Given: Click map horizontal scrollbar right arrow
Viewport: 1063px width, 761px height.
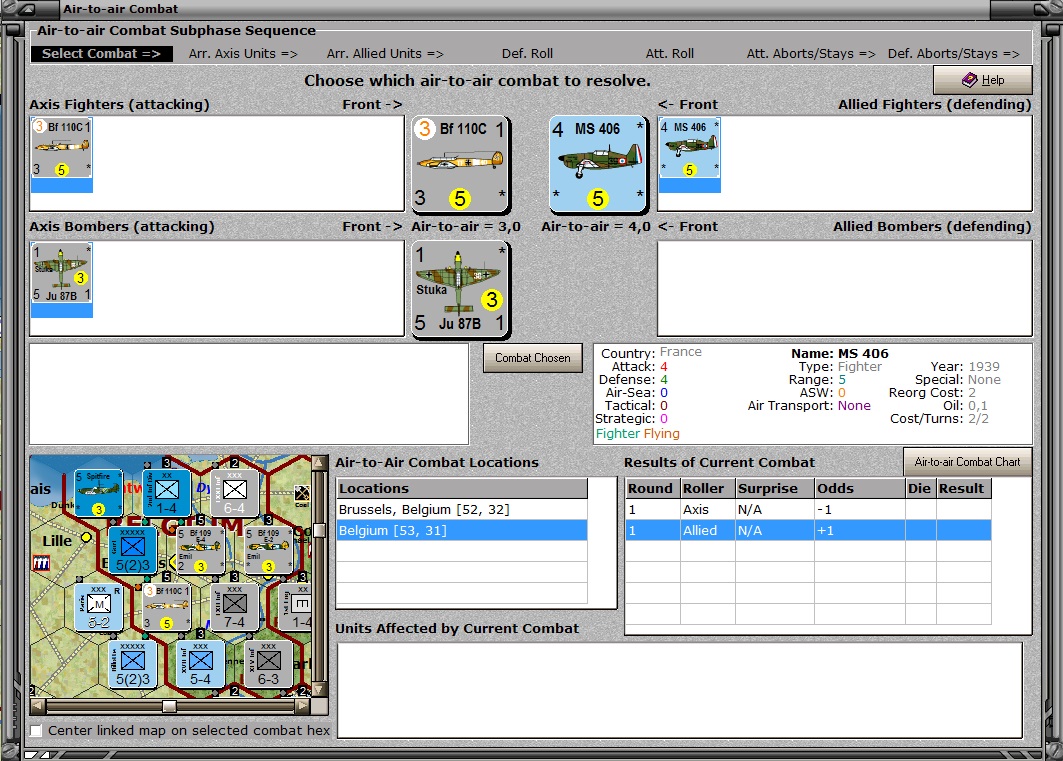Looking at the screenshot, I should pos(303,706).
